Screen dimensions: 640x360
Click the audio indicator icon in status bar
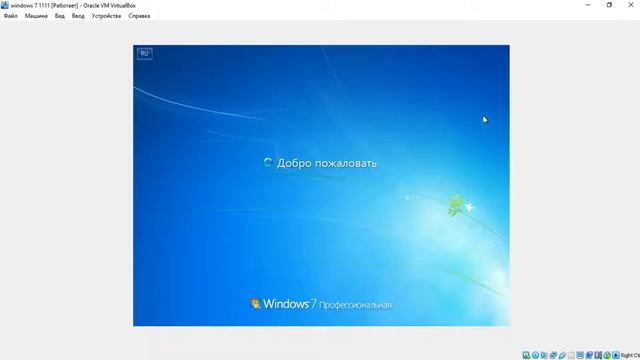click(x=544, y=355)
